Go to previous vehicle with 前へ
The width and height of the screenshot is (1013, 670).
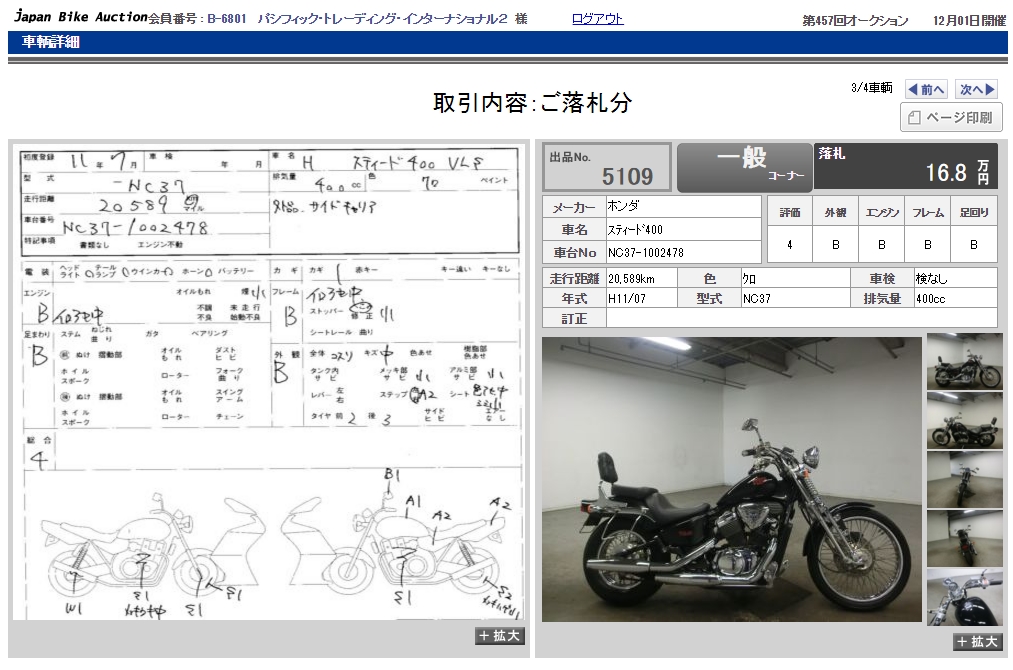point(926,90)
